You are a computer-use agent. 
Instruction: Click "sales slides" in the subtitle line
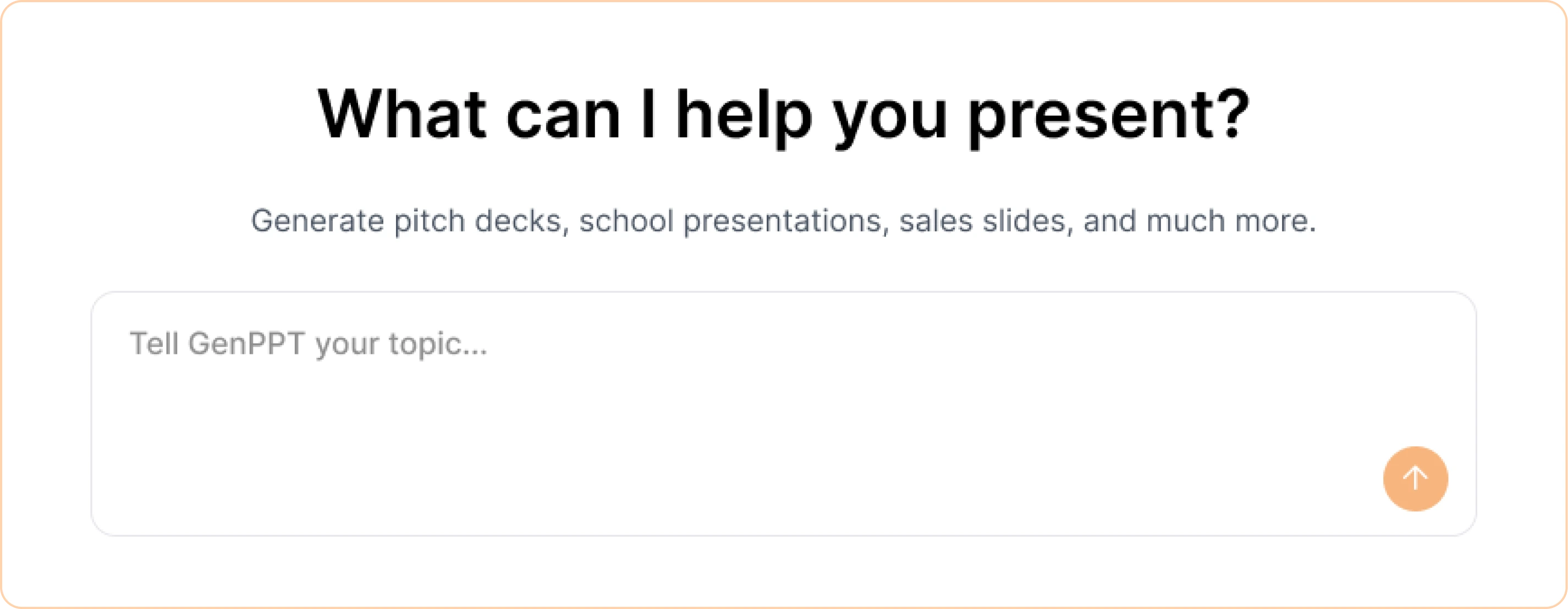click(x=982, y=221)
